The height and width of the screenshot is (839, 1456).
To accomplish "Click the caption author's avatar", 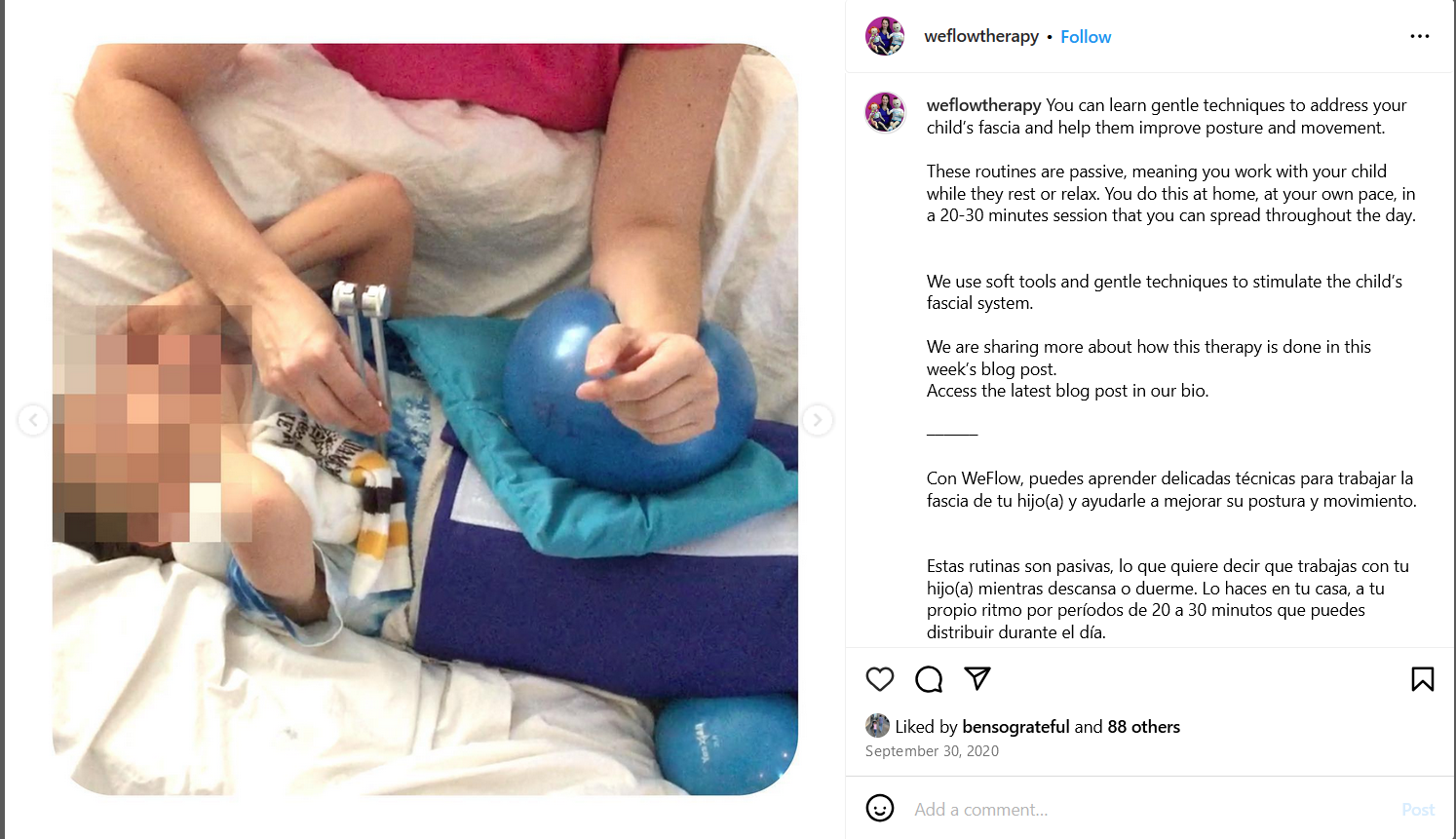I will pyautogui.click(x=885, y=112).
